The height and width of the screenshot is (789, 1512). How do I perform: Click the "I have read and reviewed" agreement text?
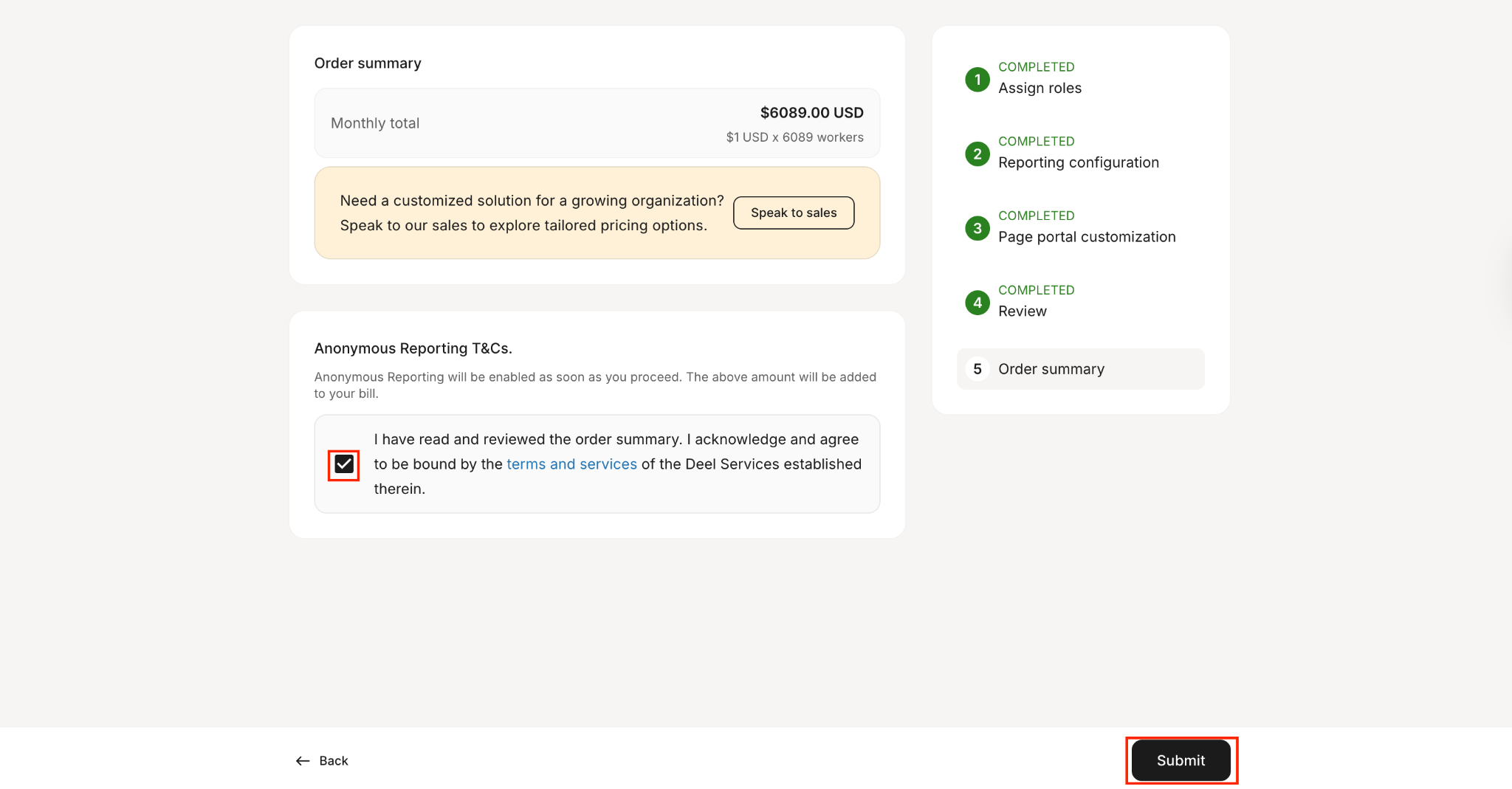coord(616,440)
